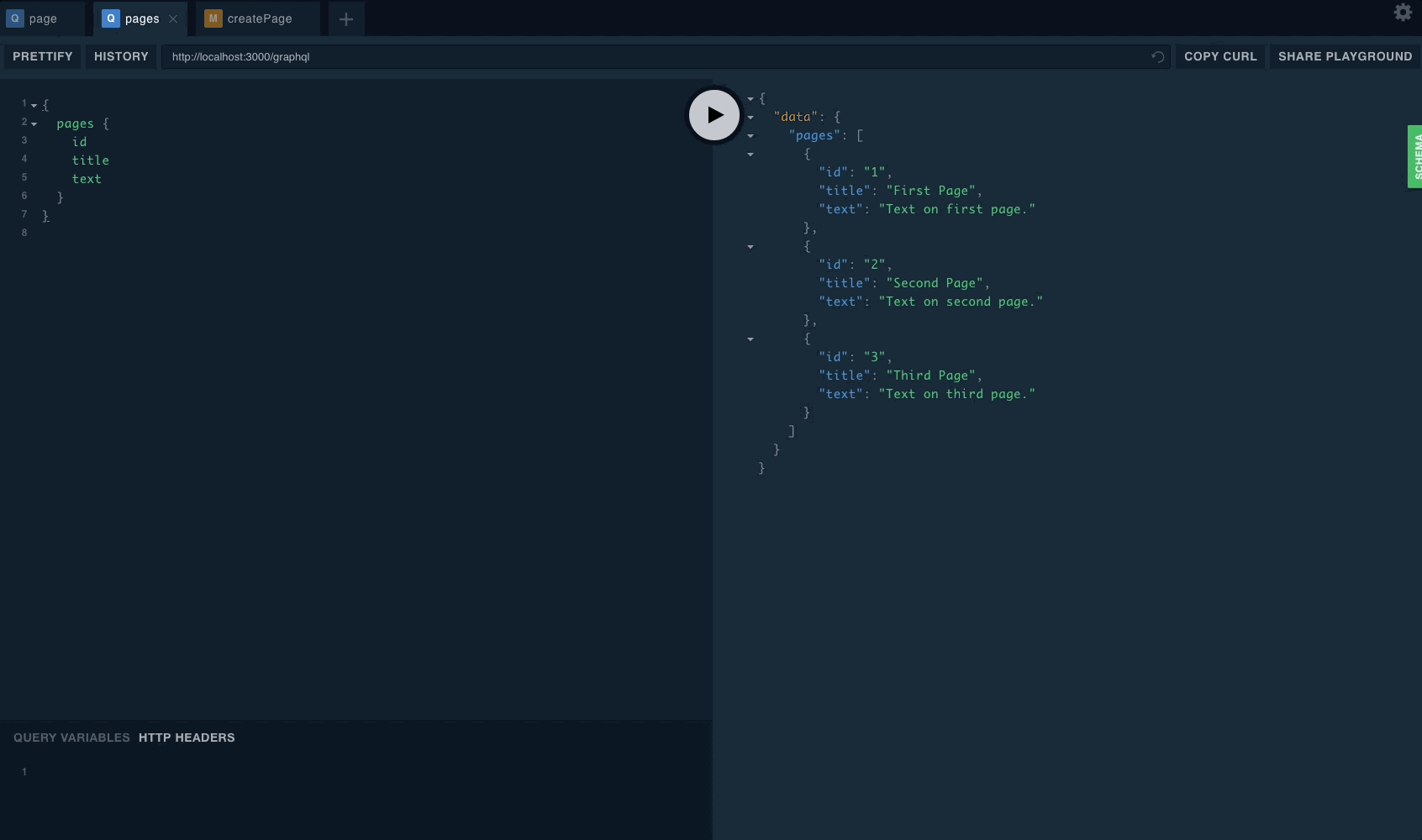Click SHARE PLAYGROUND button

(1345, 56)
